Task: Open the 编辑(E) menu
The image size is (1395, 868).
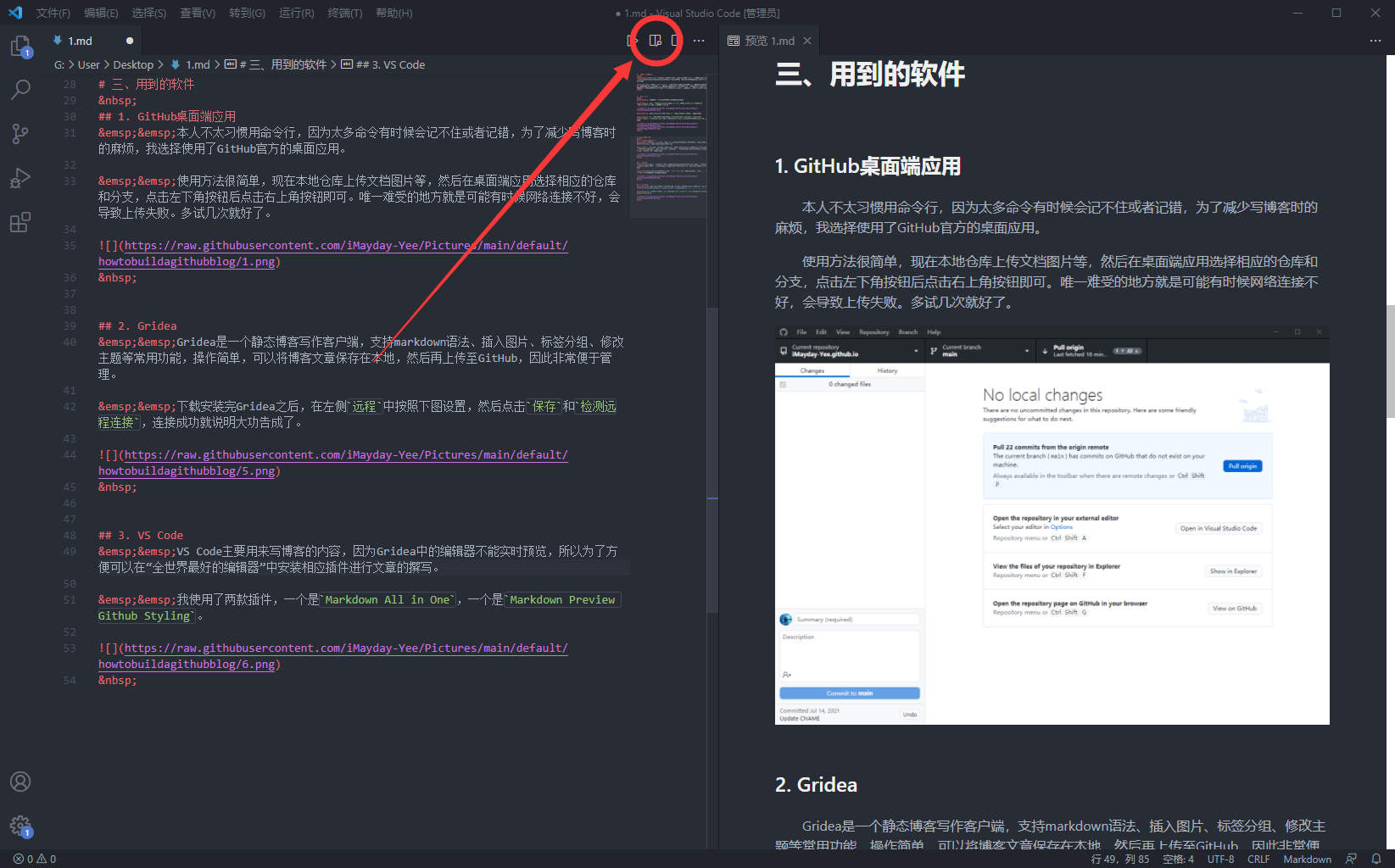Action: [101, 13]
